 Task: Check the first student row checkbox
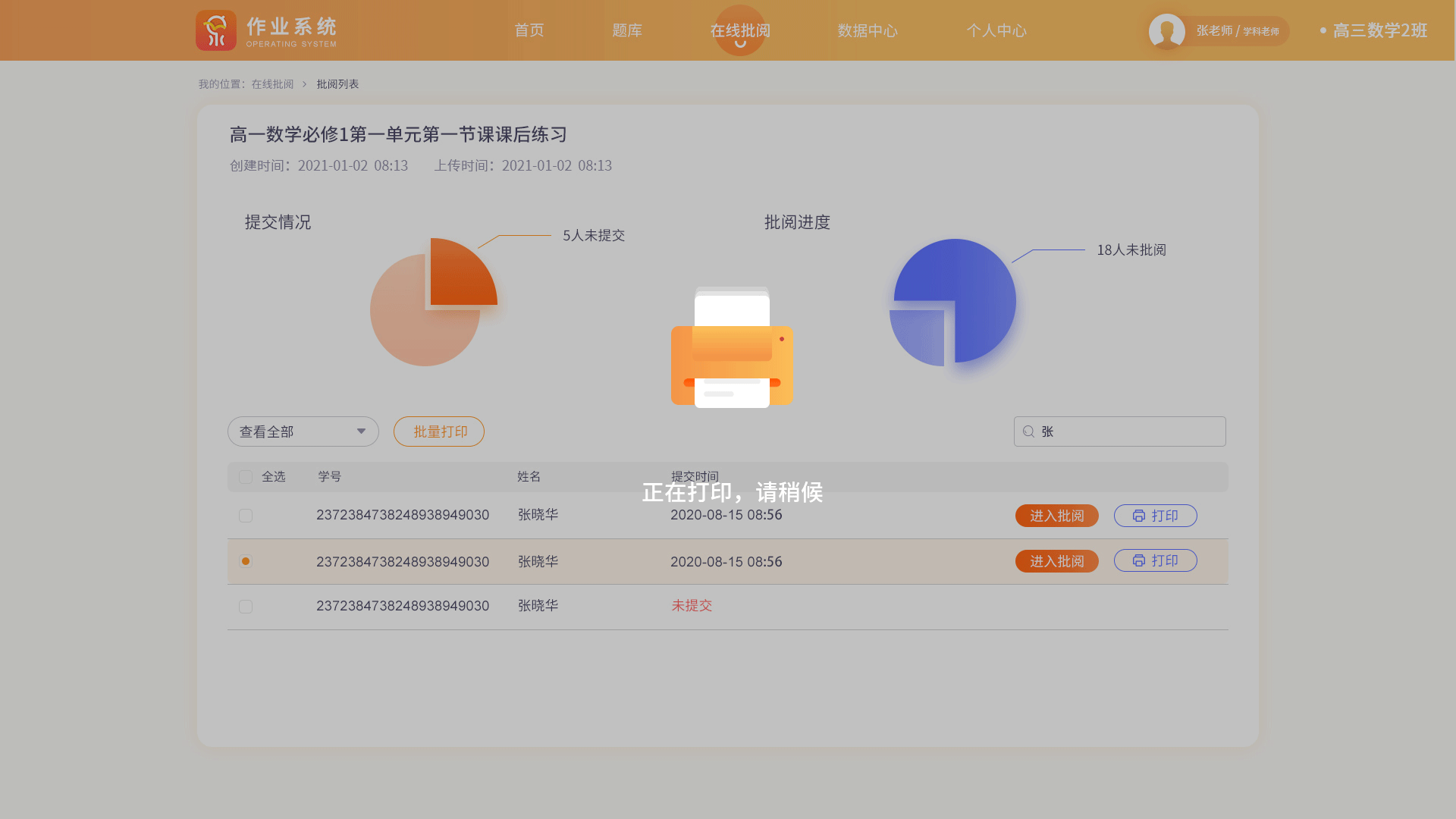pos(245,516)
